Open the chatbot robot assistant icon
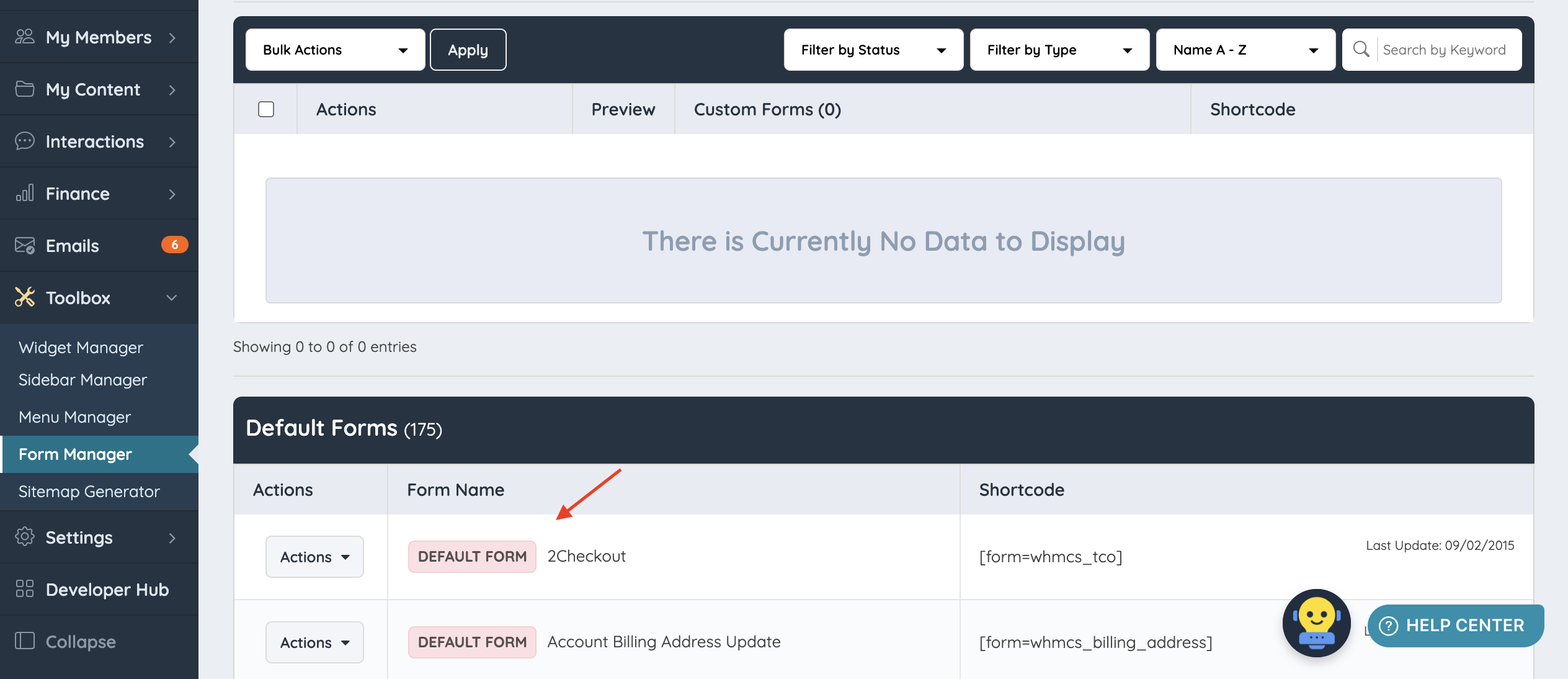Image resolution: width=1568 pixels, height=679 pixels. click(1316, 623)
